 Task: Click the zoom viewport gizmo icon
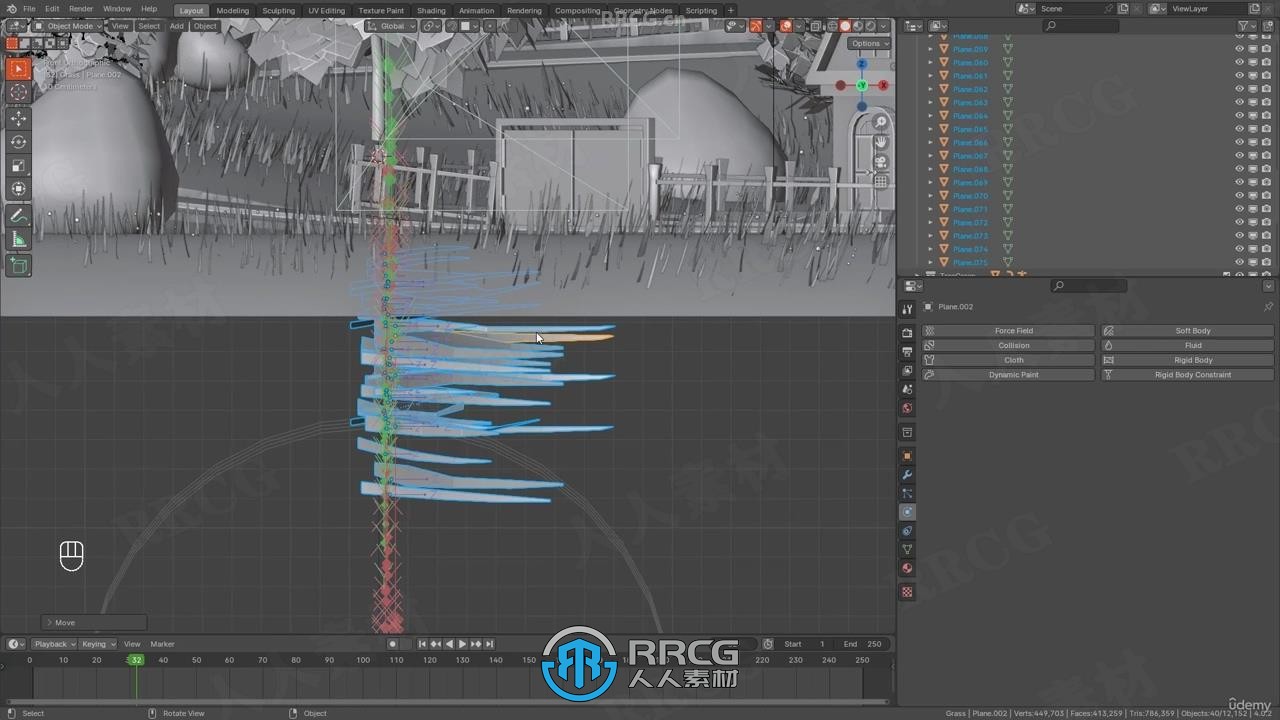click(x=881, y=122)
